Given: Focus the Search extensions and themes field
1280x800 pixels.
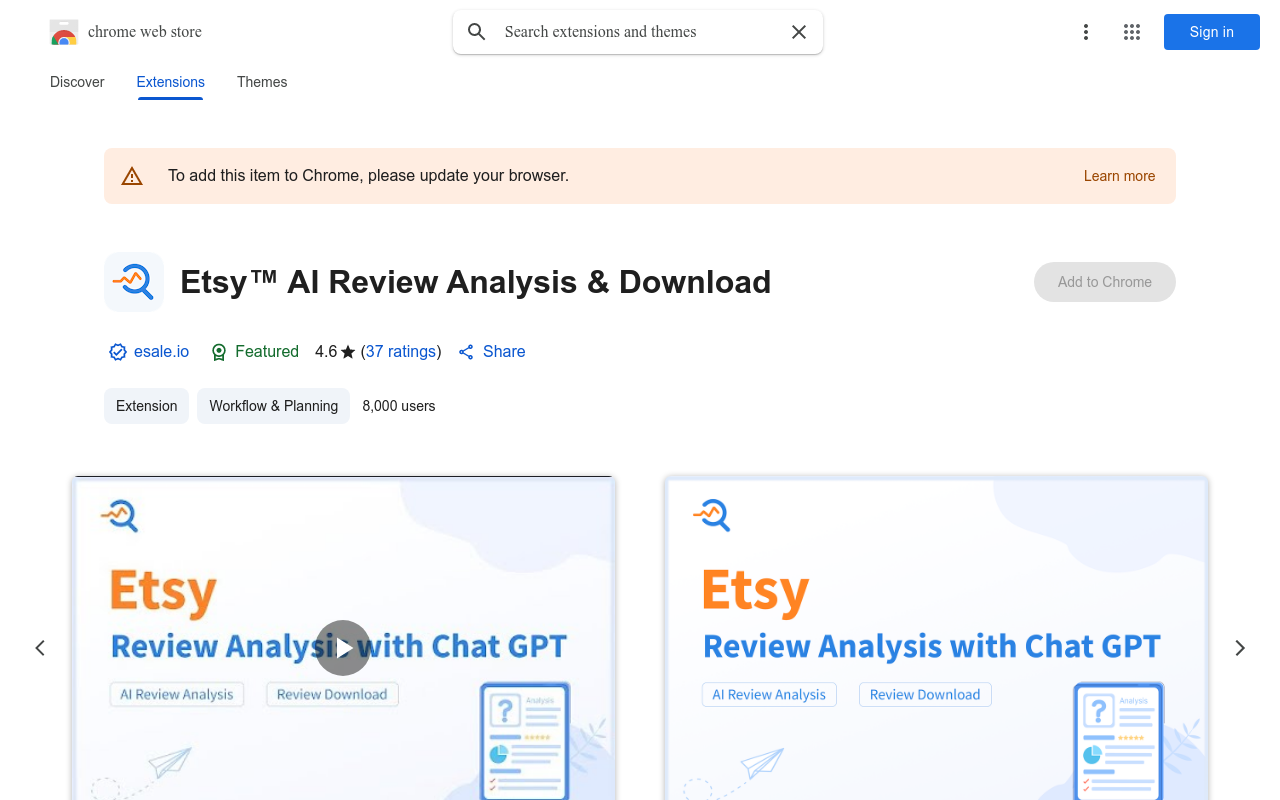Looking at the screenshot, I should [638, 32].
